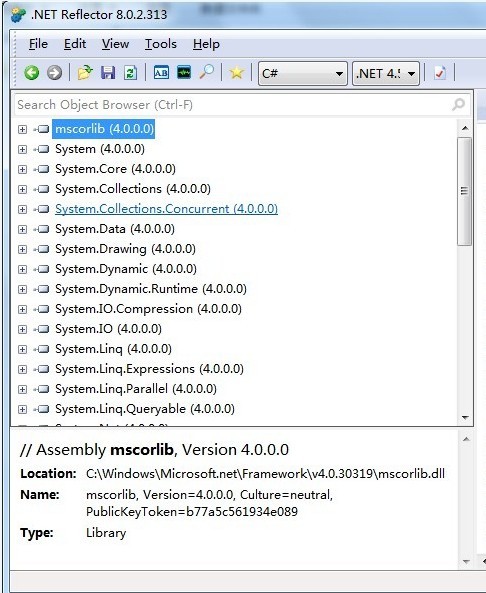Image resolution: width=486 pixels, height=593 pixels.
Task: Select System.Collections (4.0.0.0)
Action: click(x=133, y=189)
